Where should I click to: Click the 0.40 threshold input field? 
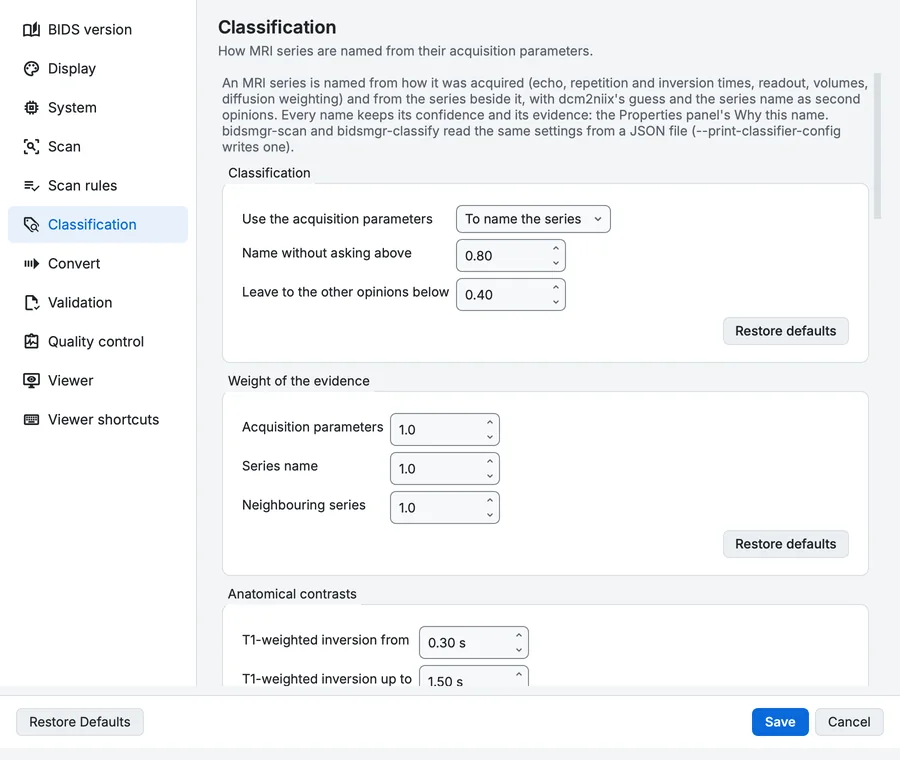coord(511,294)
